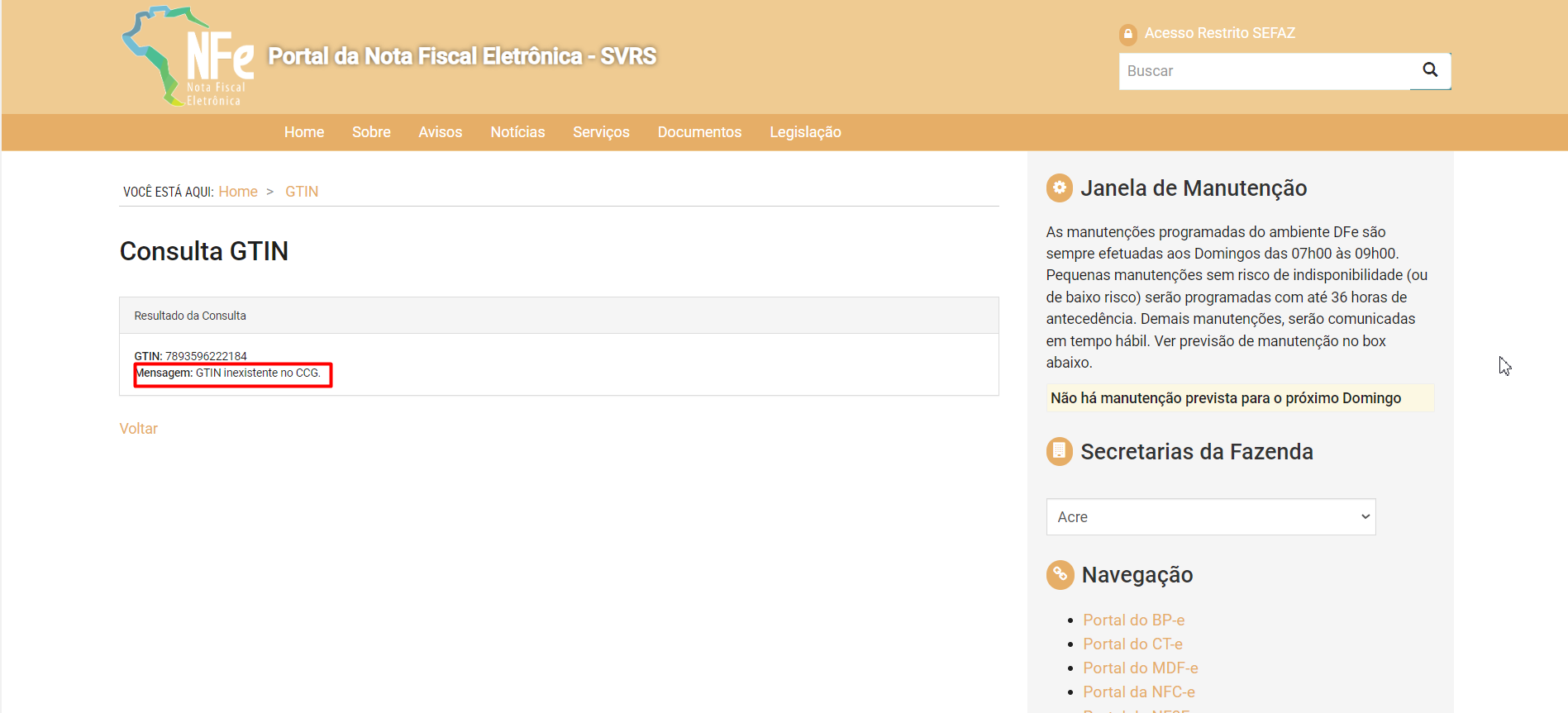Viewport: 1568px width, 713px height.
Task: Click the gear icon for Janela de Manutenção
Action: 1059,188
